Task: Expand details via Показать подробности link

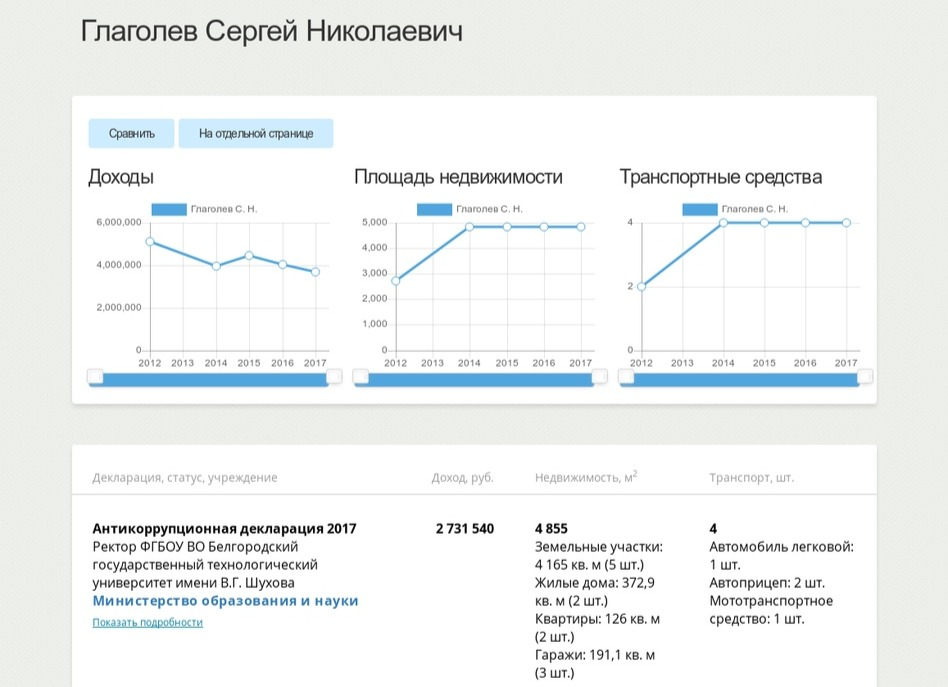Action: tap(147, 622)
